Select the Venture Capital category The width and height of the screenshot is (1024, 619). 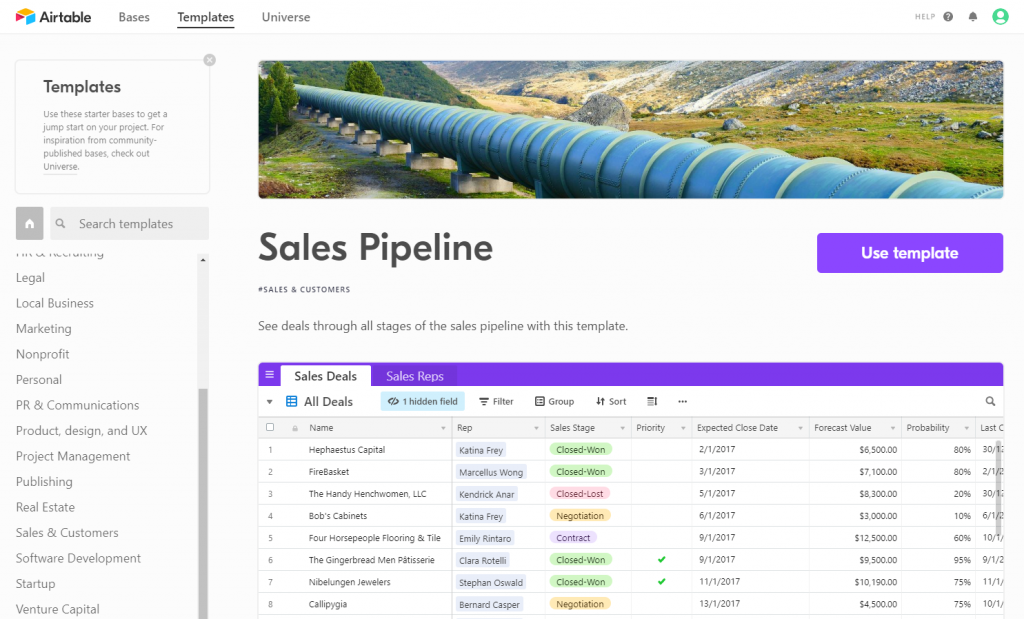coord(57,609)
